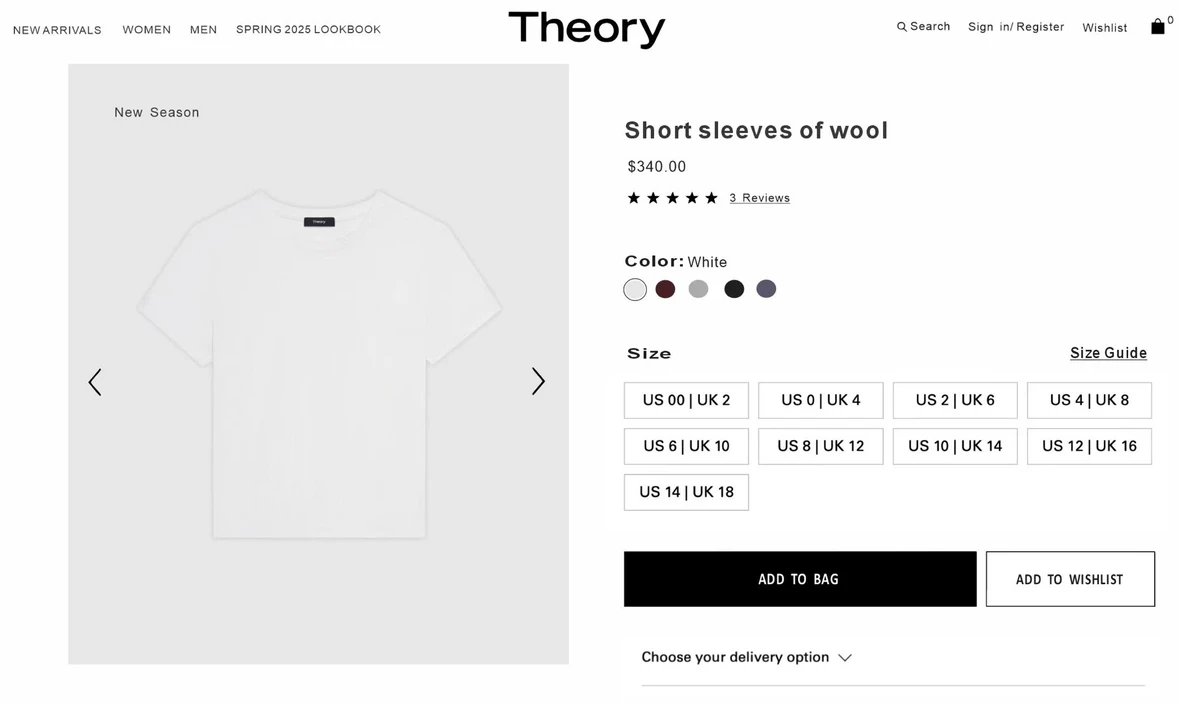Click the Add to Wishlist button
The height and width of the screenshot is (704, 1179).
[x=1070, y=579]
